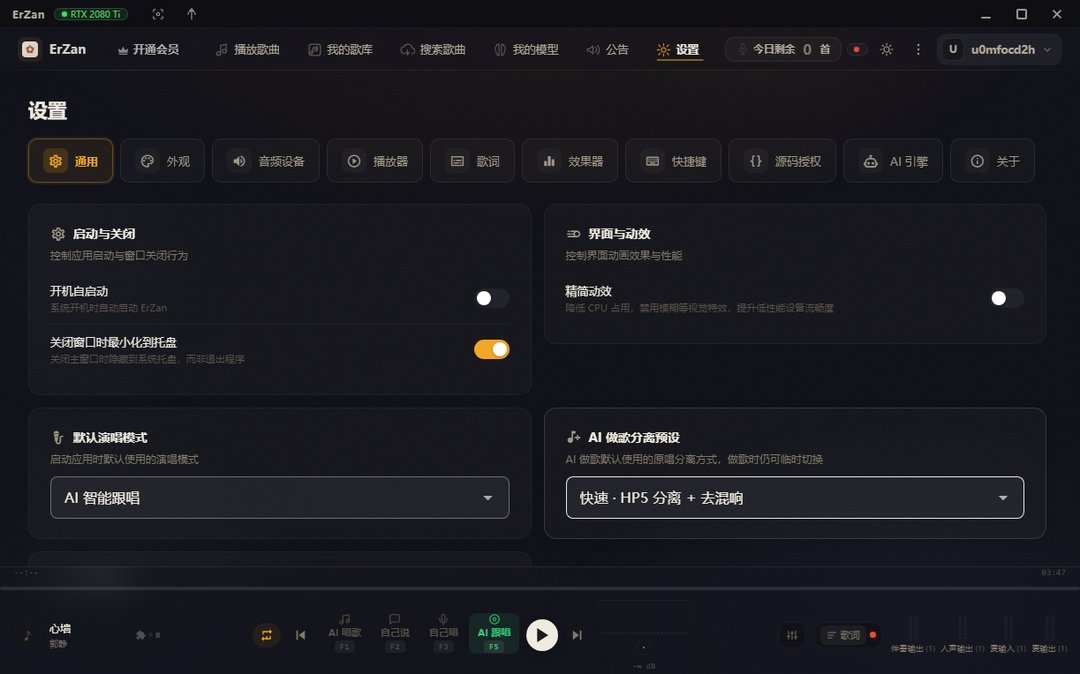Click the 麦输入 level meter
The image size is (1080, 674).
coord(1008,634)
